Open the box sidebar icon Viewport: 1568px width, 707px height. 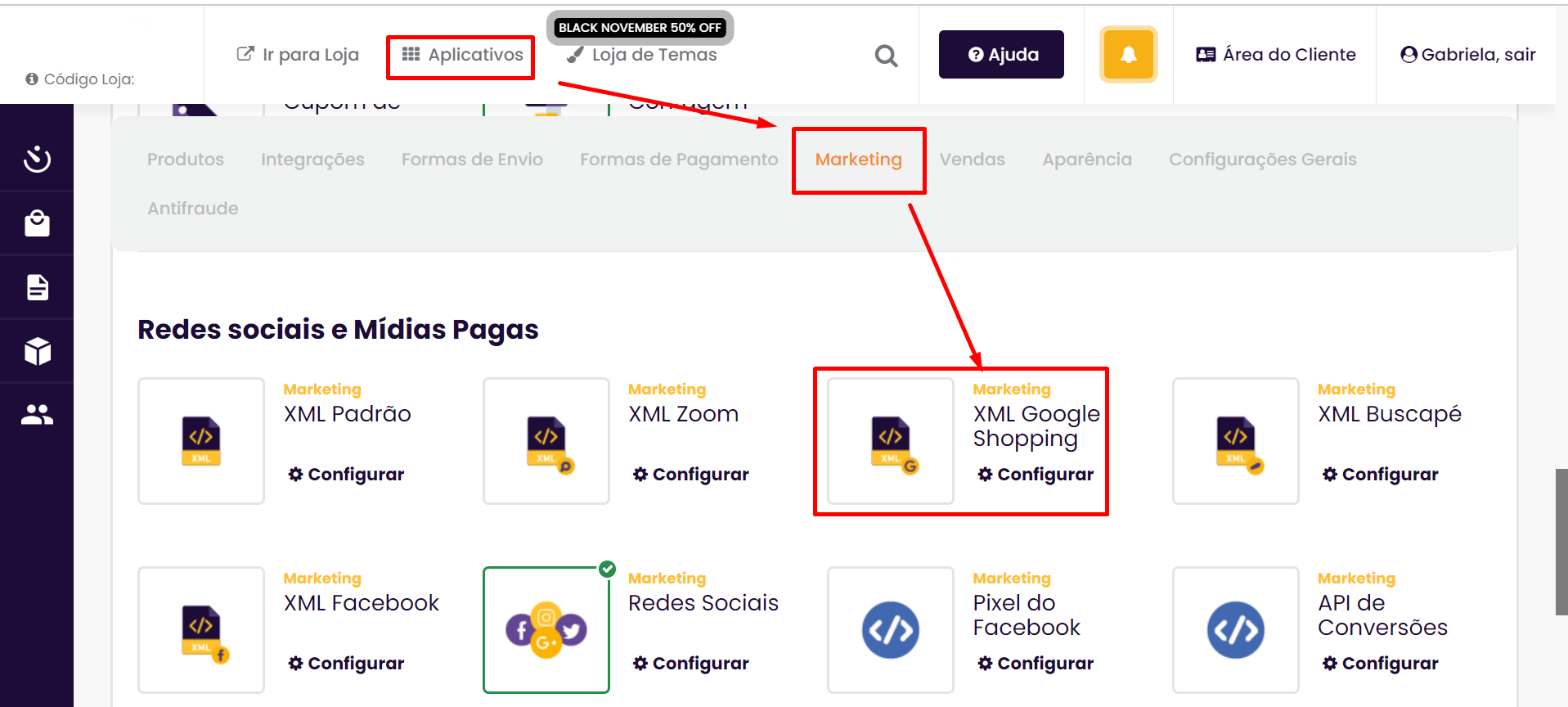[37, 351]
